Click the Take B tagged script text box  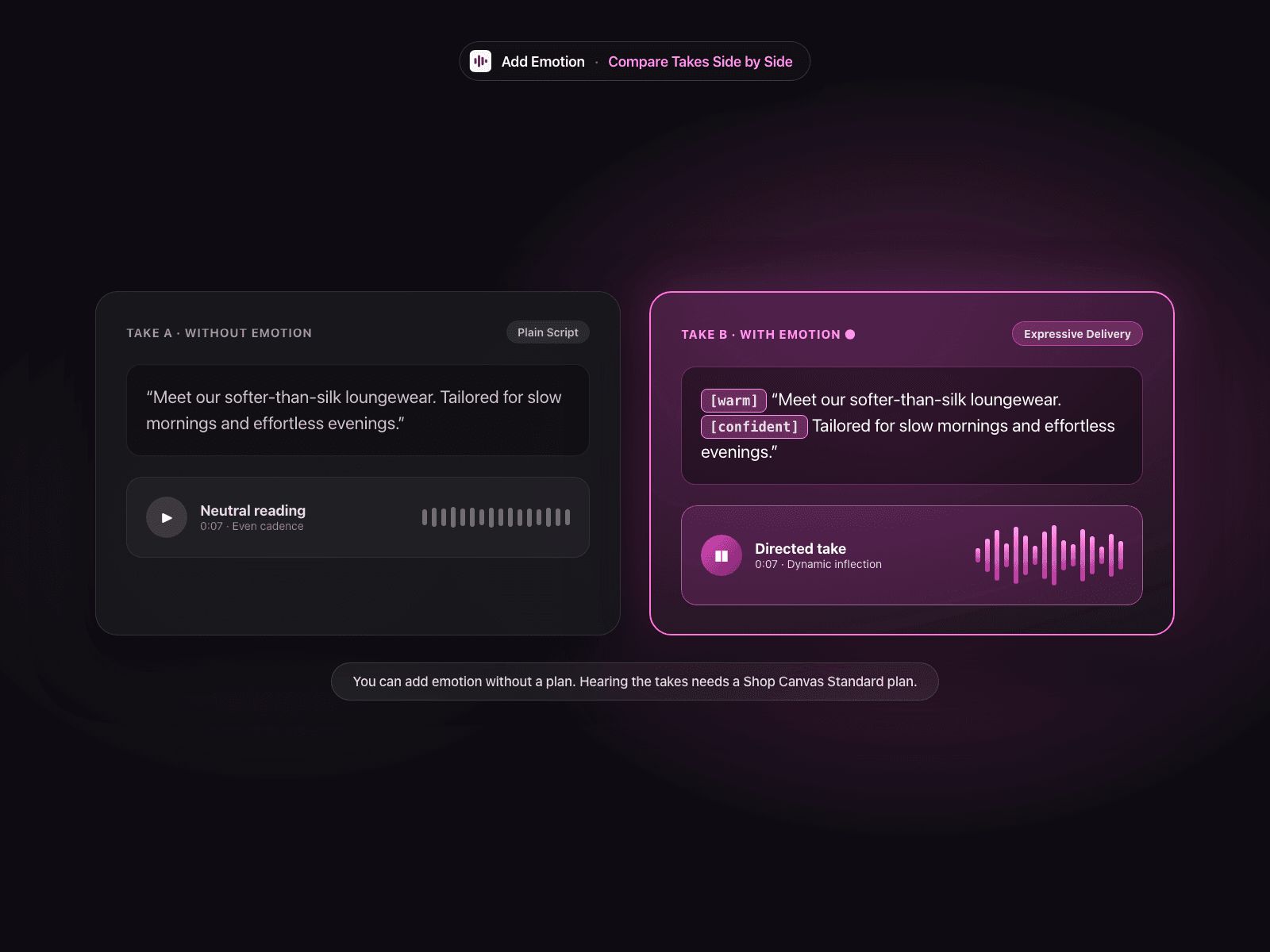pyautogui.click(x=912, y=425)
